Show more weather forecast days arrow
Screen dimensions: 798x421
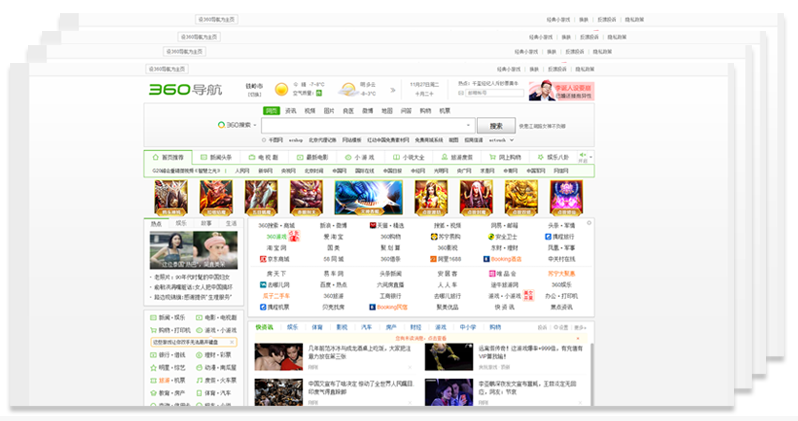pos(393,90)
